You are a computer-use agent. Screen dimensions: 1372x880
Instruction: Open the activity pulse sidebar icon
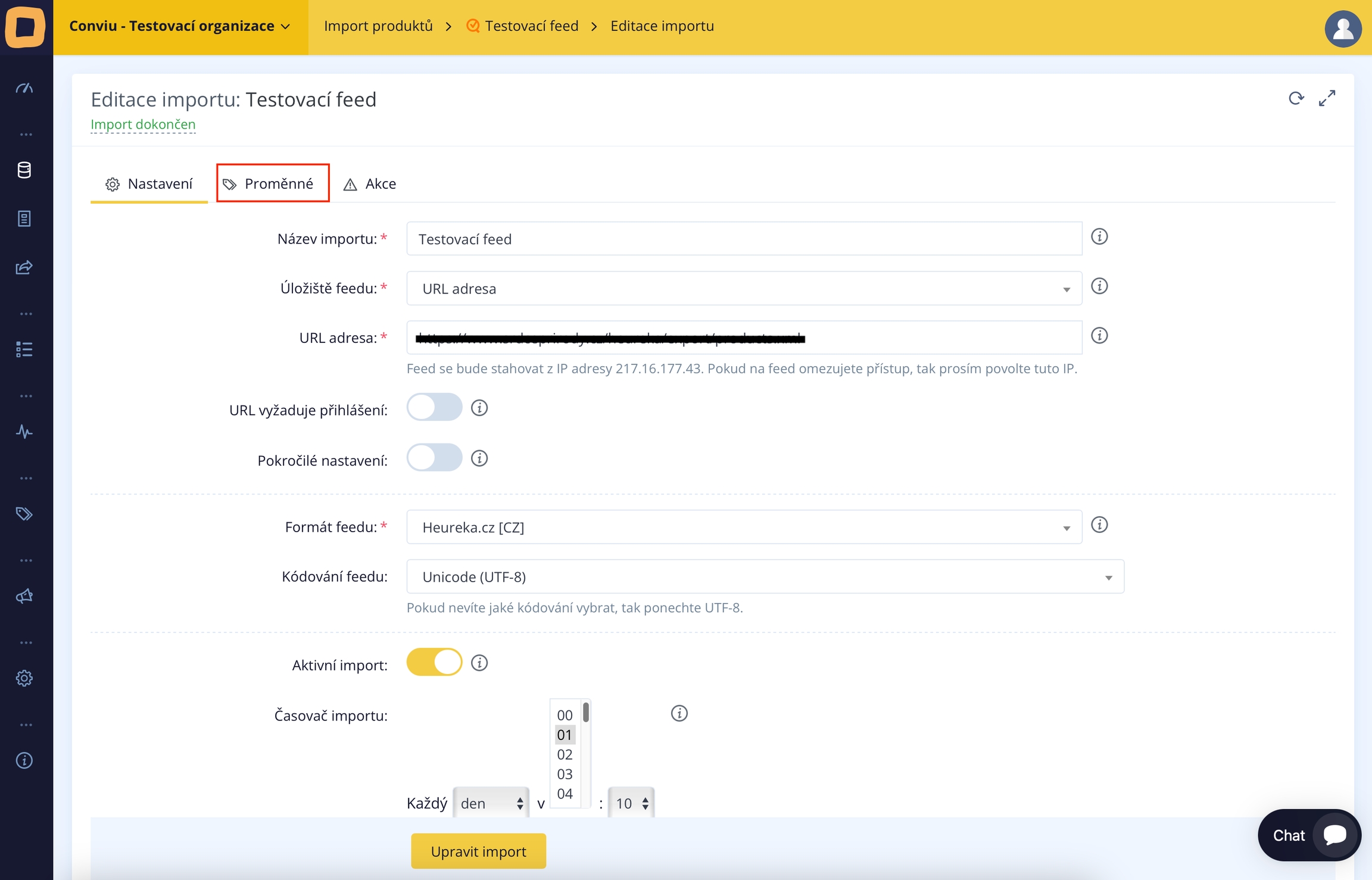tap(24, 432)
